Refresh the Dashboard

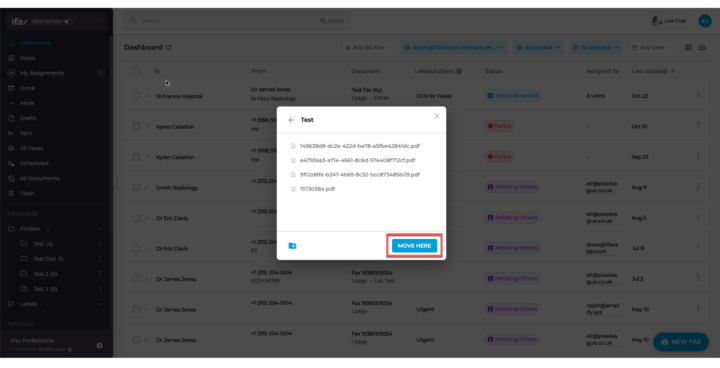[169, 47]
